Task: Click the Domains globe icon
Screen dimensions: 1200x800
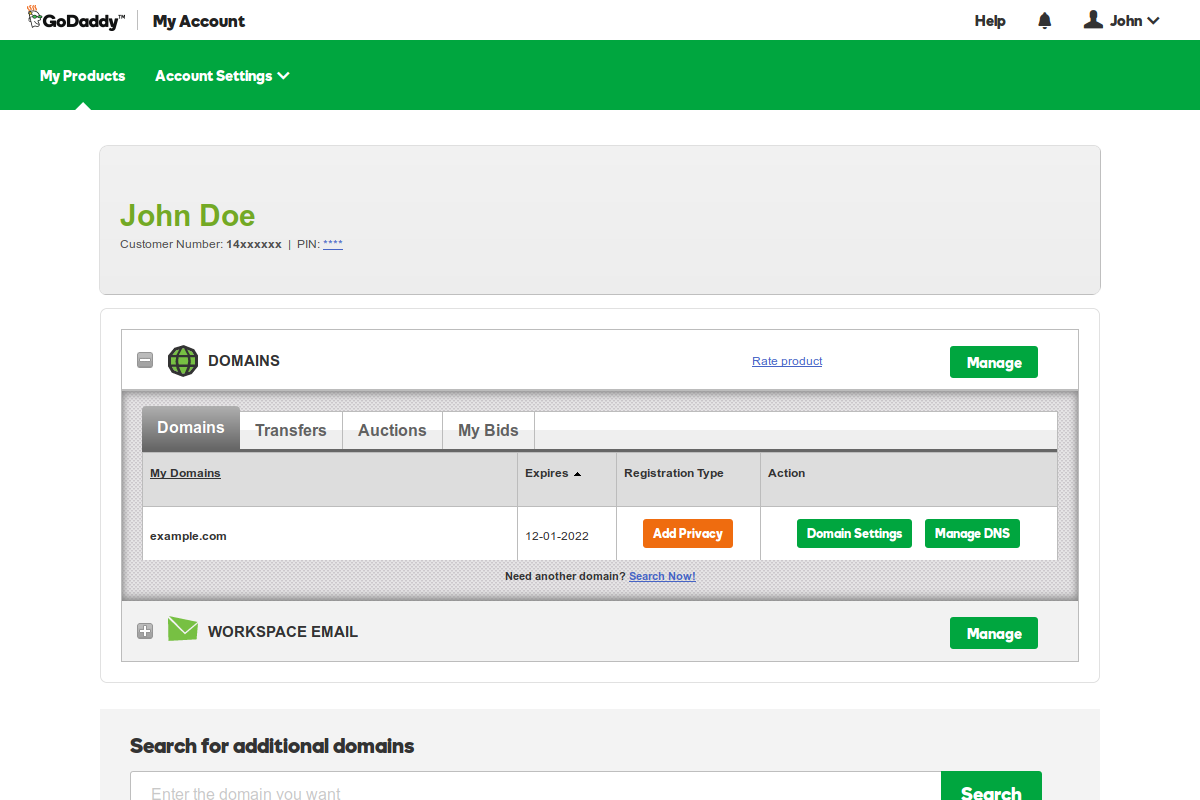Action: pyautogui.click(x=183, y=361)
